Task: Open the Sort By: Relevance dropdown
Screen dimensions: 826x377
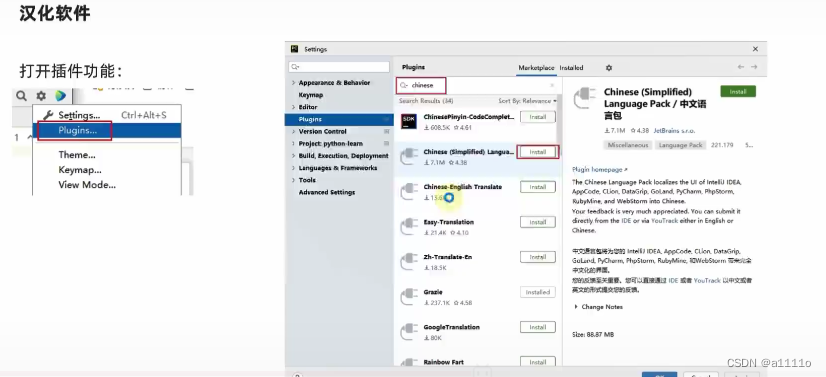Action: pos(527,101)
